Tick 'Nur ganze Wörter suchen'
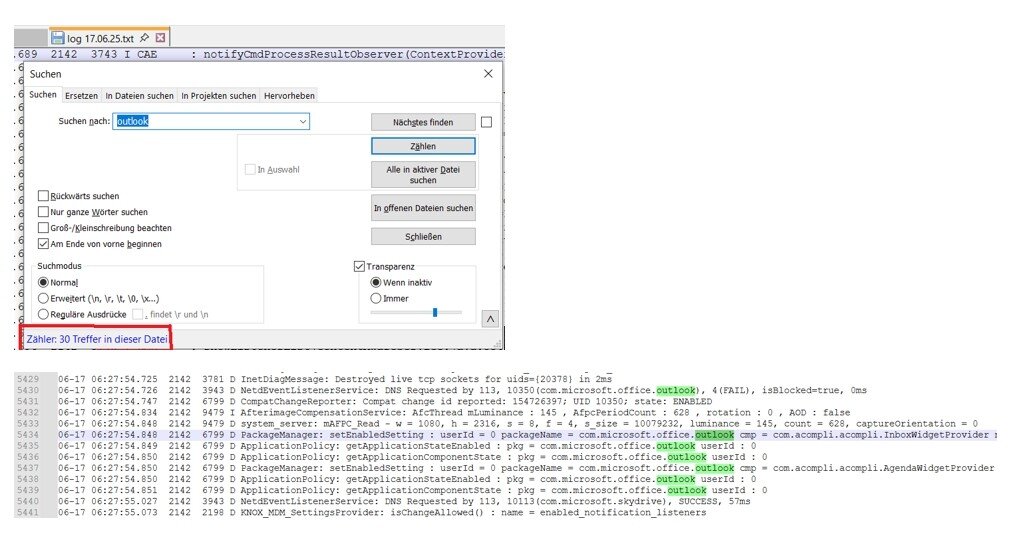The width and height of the screenshot is (1010, 543). 44,212
